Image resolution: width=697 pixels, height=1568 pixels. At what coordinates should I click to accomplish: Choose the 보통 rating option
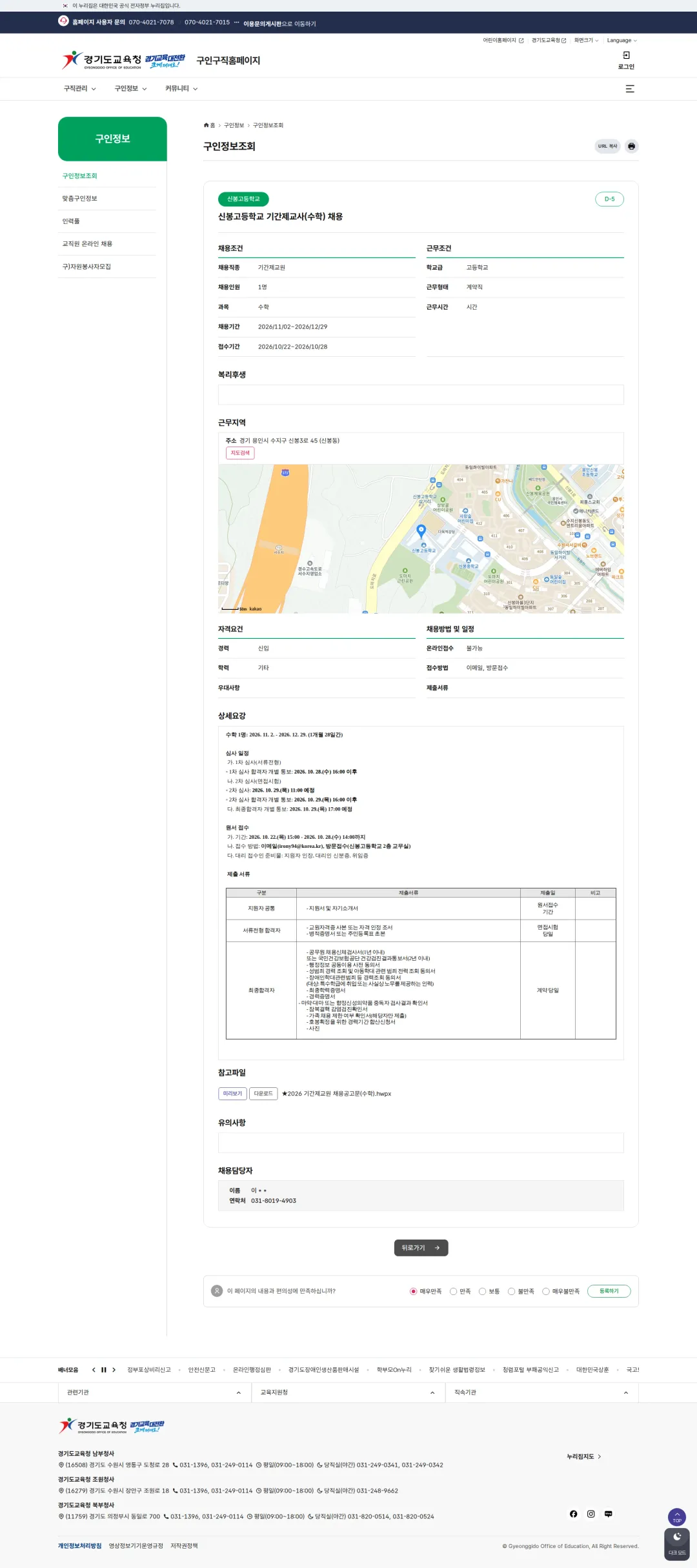tap(482, 1291)
